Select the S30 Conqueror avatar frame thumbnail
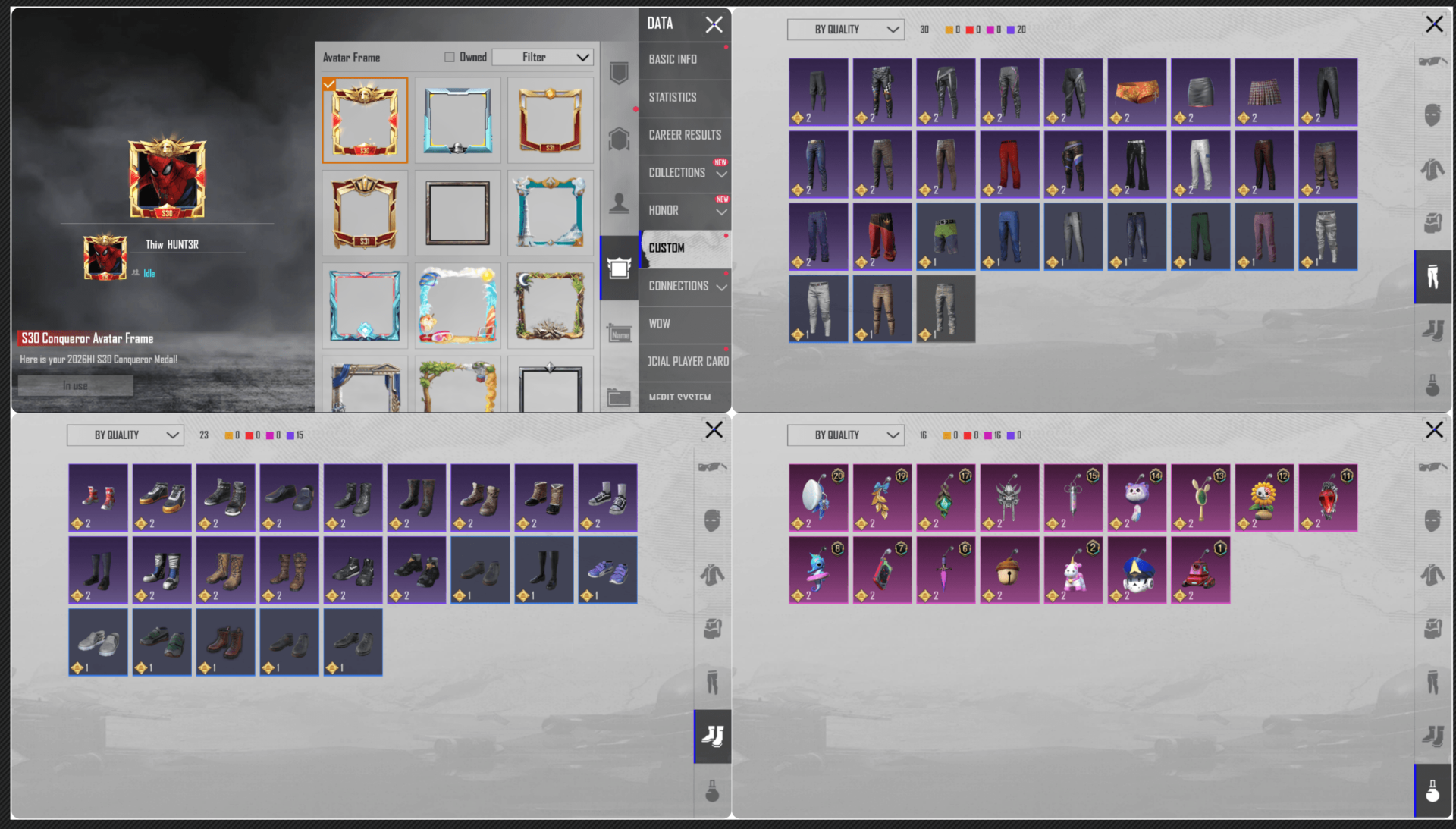This screenshot has height=829, width=1456. click(365, 120)
